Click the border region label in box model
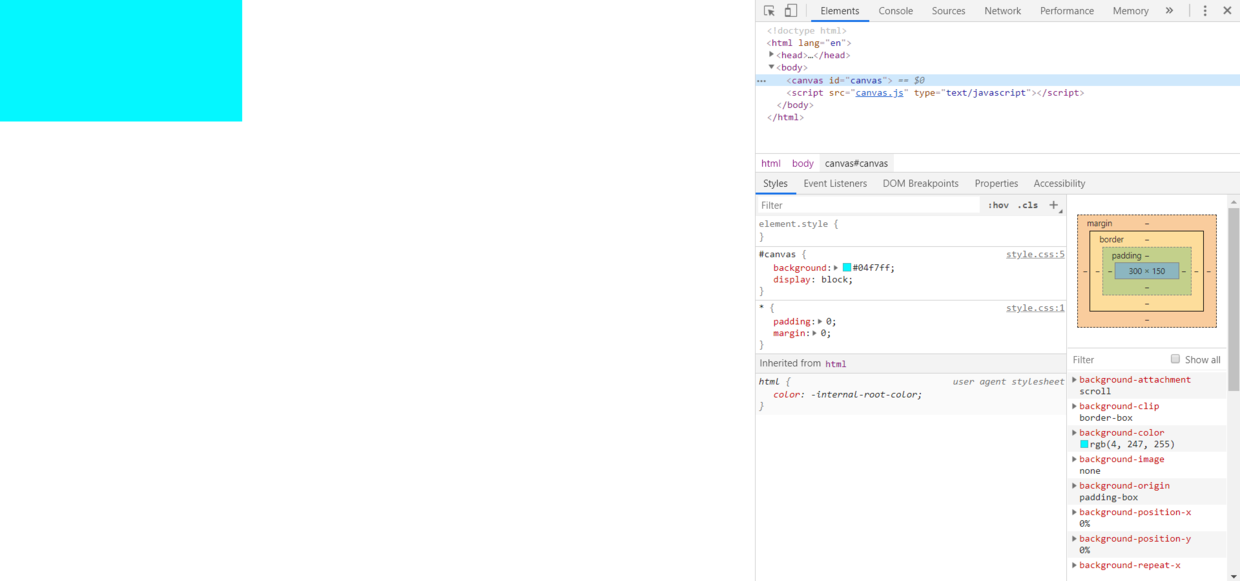This screenshot has height=581, width=1240. pos(1111,239)
